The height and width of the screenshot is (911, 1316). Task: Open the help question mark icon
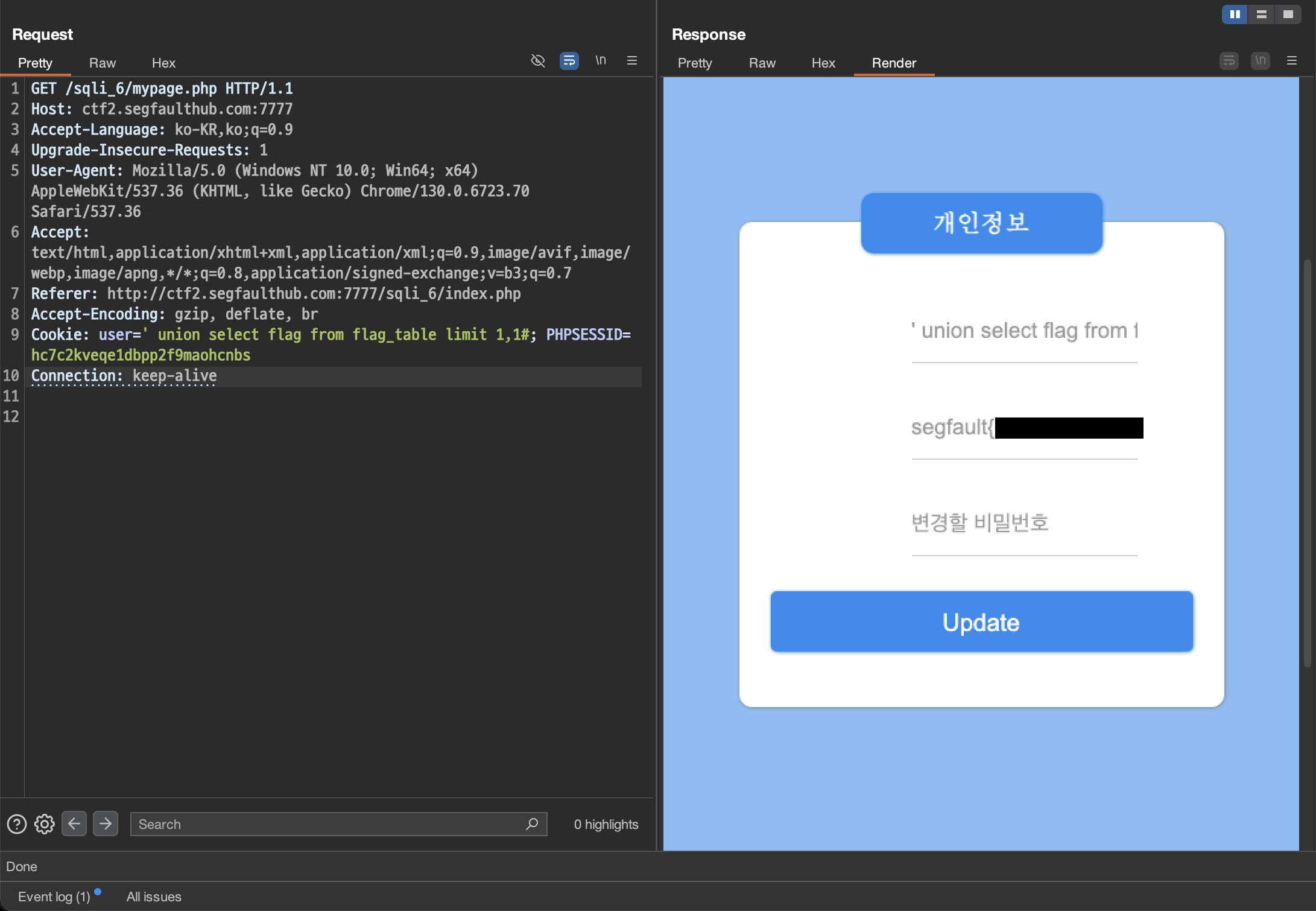click(x=17, y=824)
